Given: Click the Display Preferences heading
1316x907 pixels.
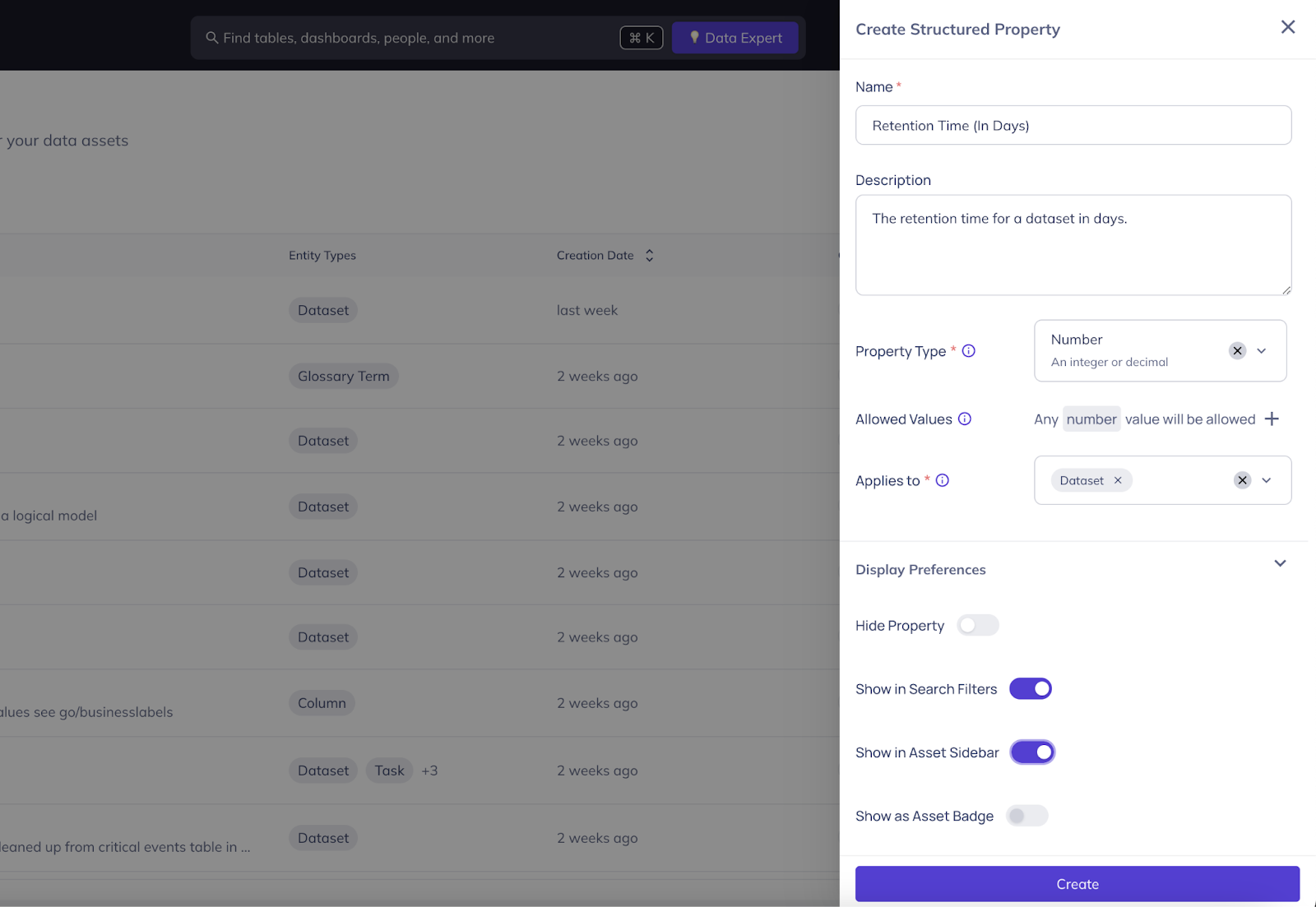Looking at the screenshot, I should pos(920,569).
